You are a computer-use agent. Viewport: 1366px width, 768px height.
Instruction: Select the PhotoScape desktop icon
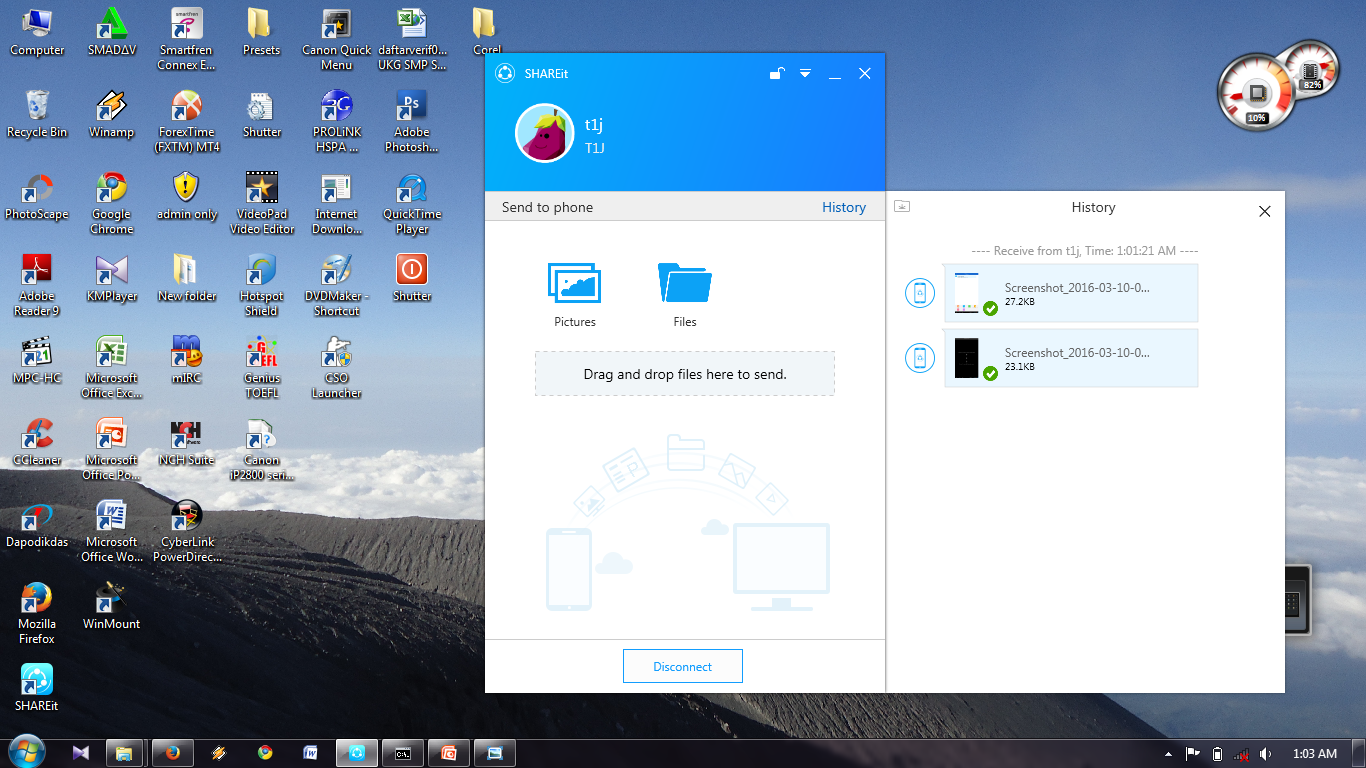[x=37, y=196]
